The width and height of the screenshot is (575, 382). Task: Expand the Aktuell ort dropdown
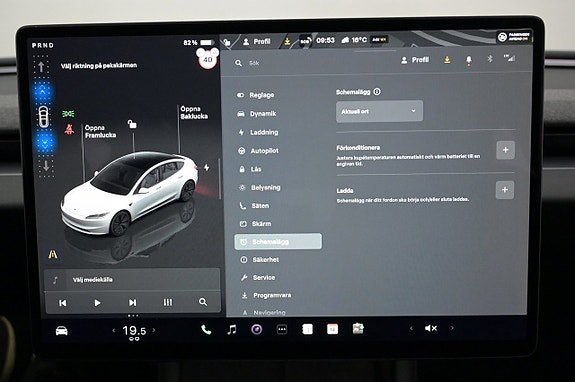[380, 111]
